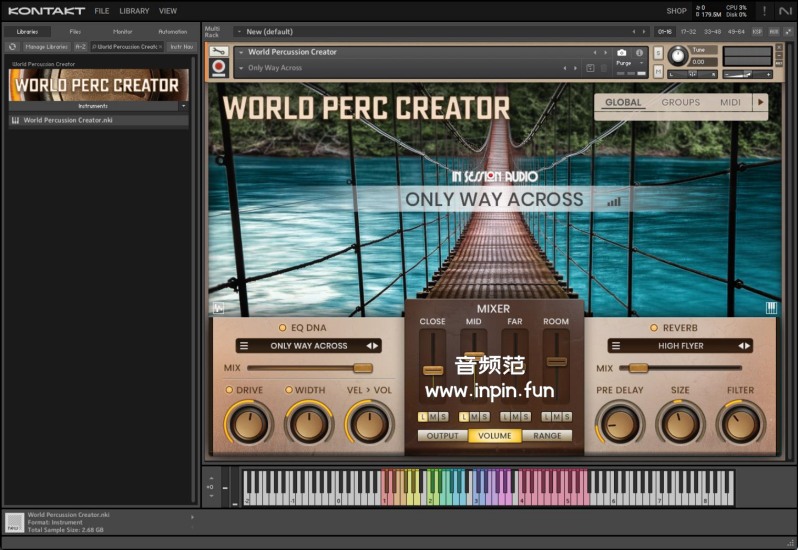
Task: Click the play arrow beside MIDI tab
Action: click(x=760, y=102)
